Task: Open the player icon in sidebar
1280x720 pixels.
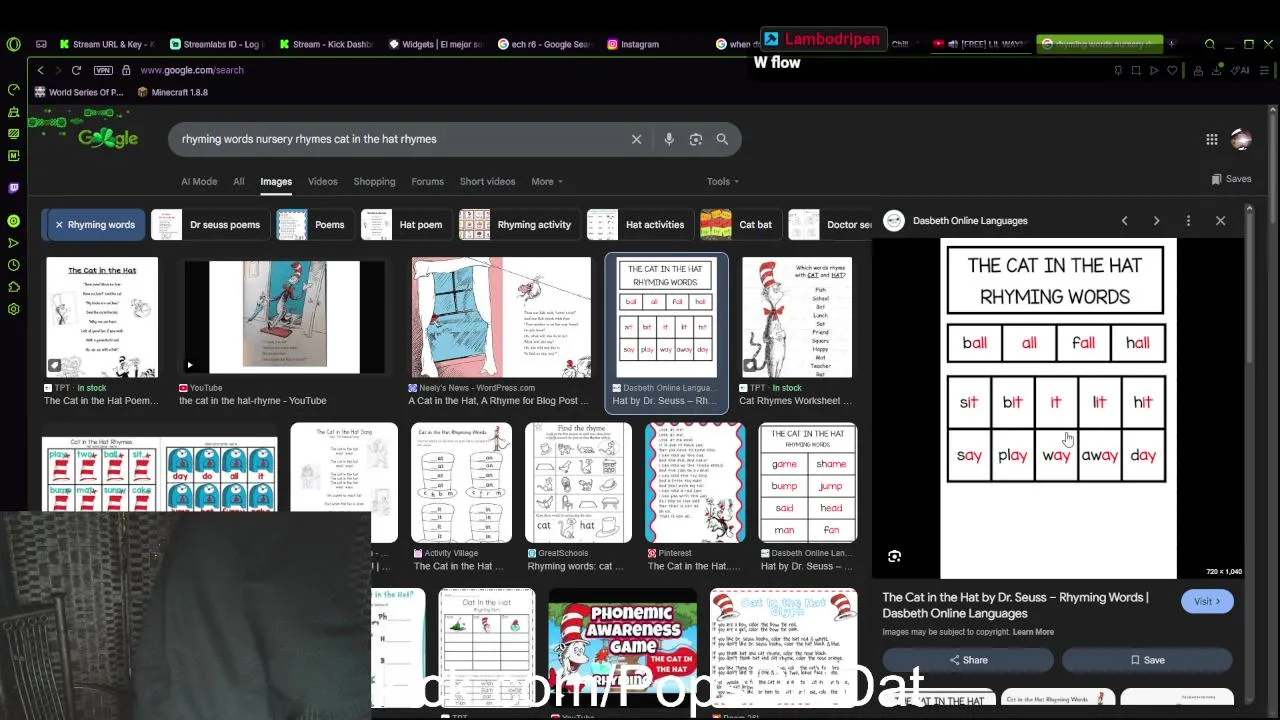Action: click(x=13, y=221)
